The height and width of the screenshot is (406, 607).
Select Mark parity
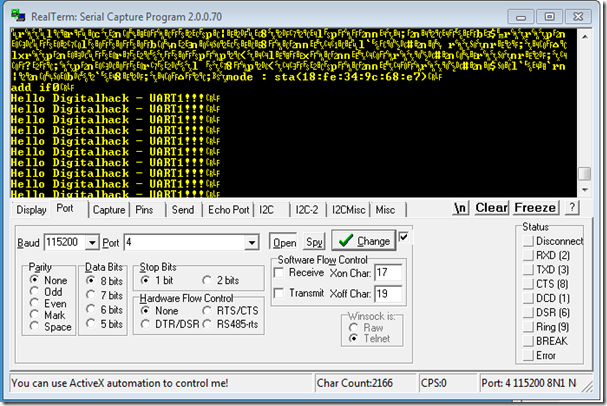point(48,315)
